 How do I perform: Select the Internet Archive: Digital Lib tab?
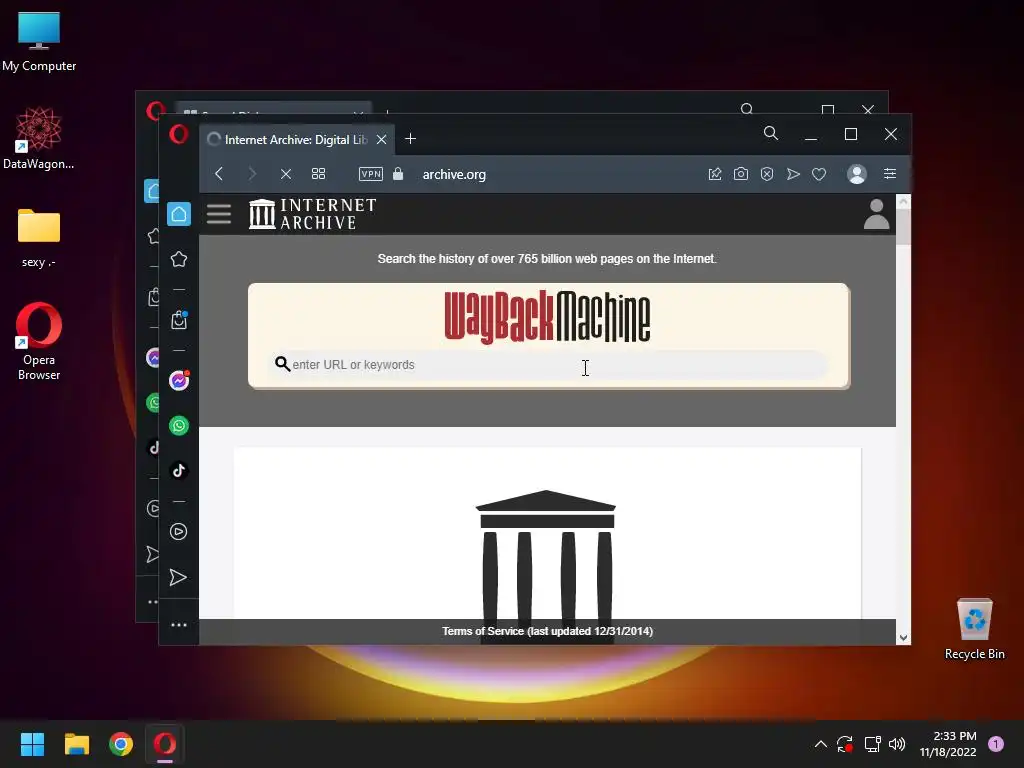[x=296, y=140]
